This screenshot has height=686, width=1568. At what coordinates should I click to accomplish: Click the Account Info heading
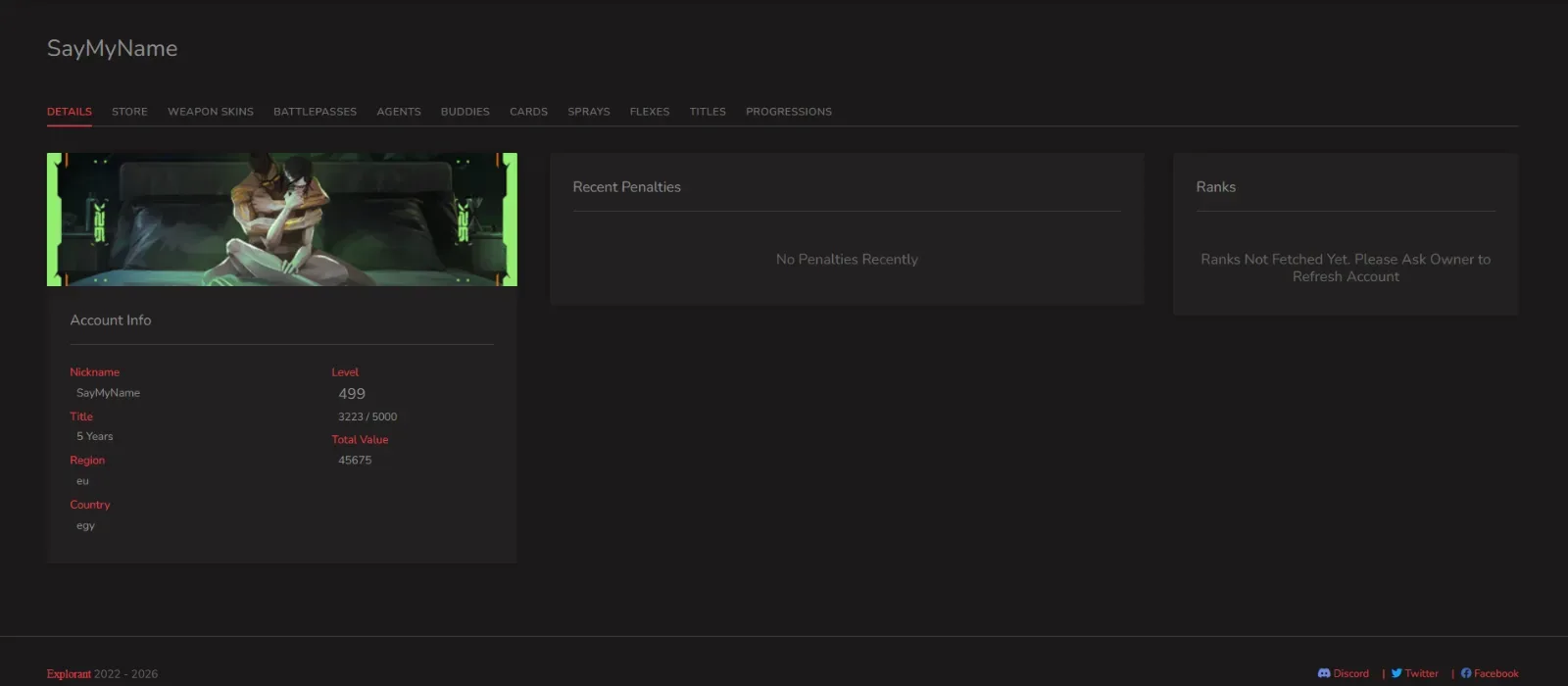tap(111, 320)
